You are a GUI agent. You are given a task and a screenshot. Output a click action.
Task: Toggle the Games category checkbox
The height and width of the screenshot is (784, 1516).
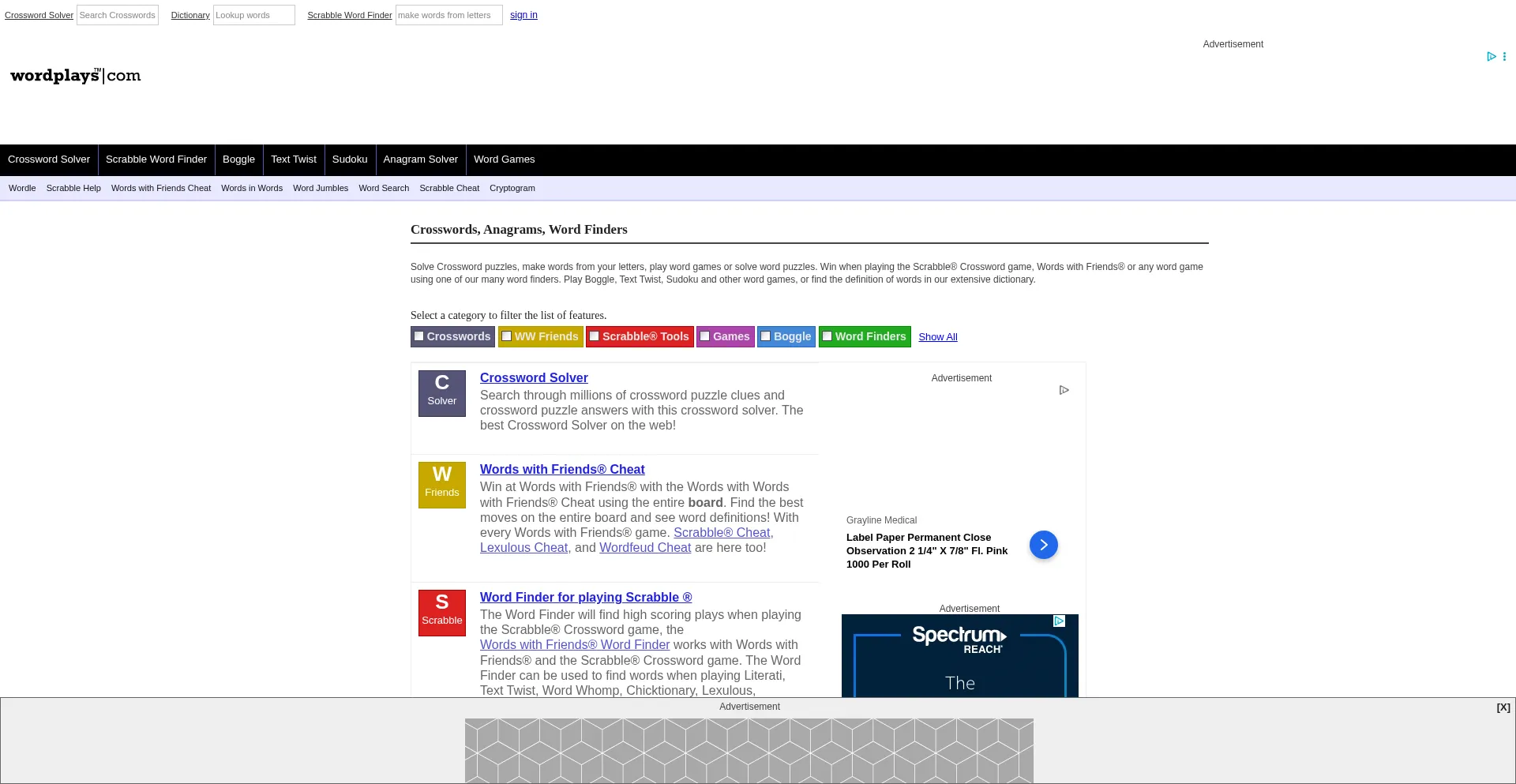point(705,336)
